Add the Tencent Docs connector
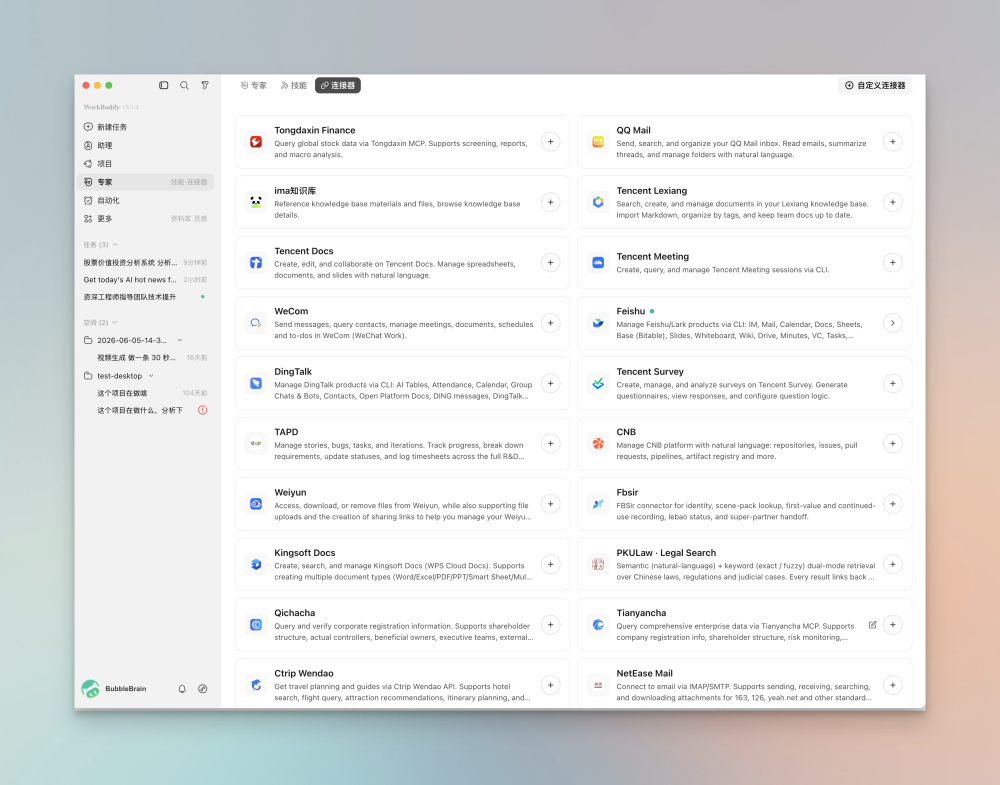 pos(550,263)
